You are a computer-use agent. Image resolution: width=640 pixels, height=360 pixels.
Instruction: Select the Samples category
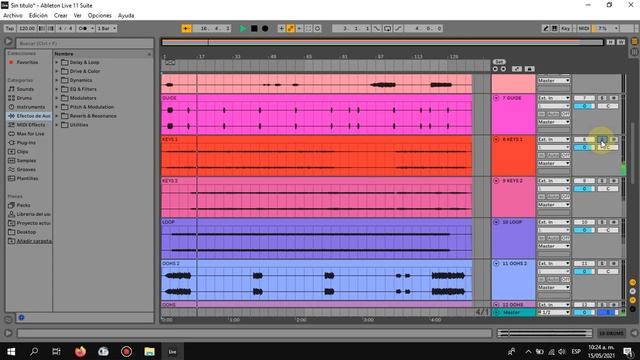26,161
